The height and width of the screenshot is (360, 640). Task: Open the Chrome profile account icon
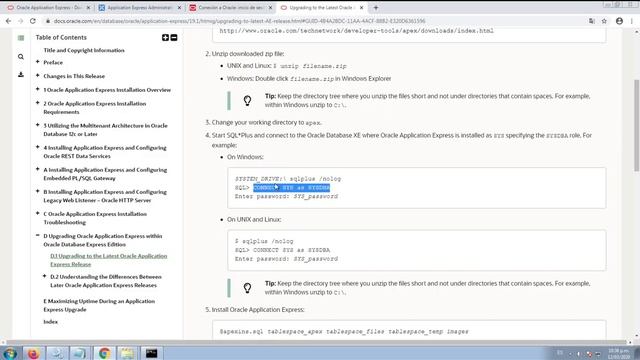(619, 21)
